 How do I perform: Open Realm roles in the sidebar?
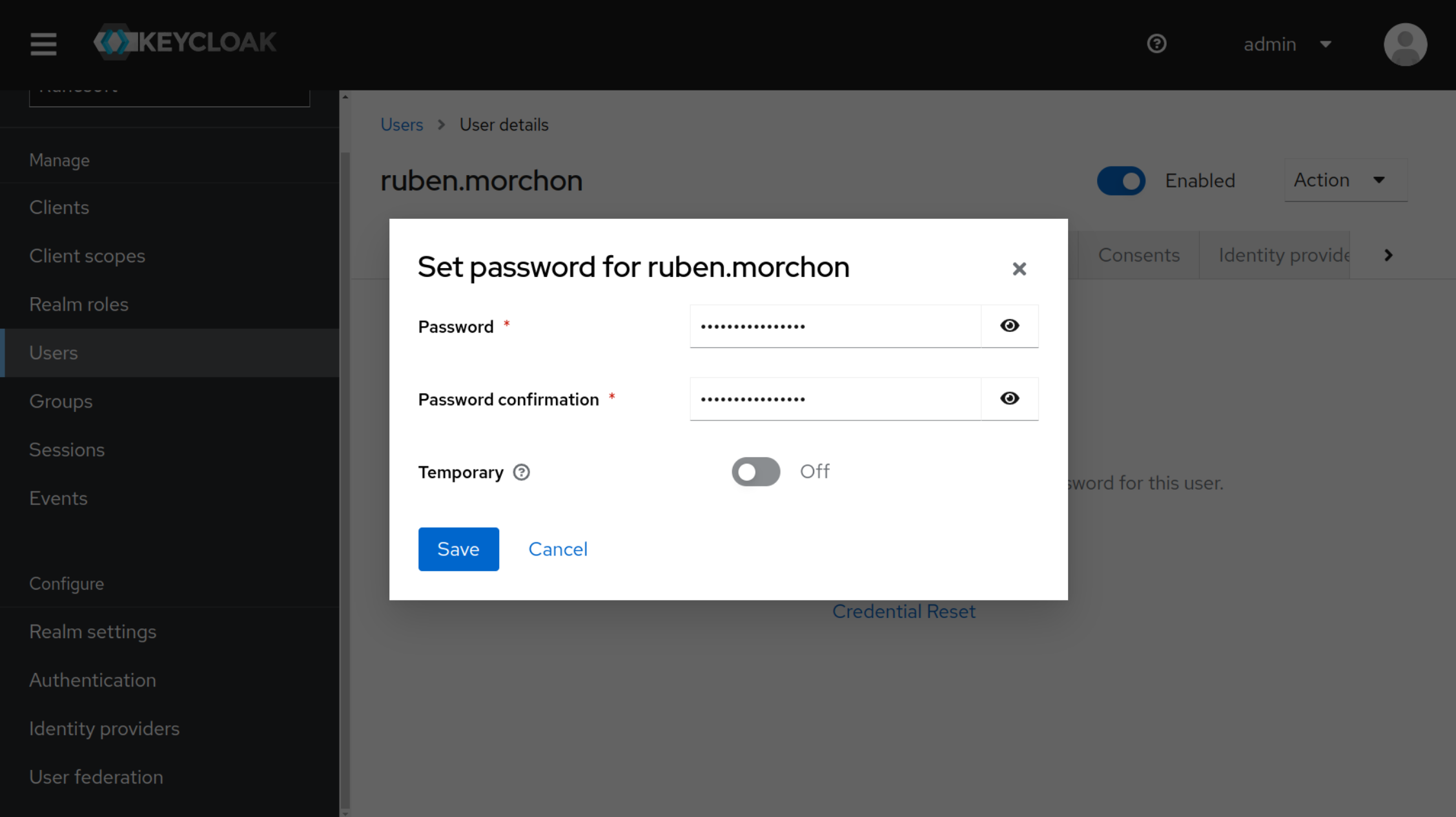point(79,304)
